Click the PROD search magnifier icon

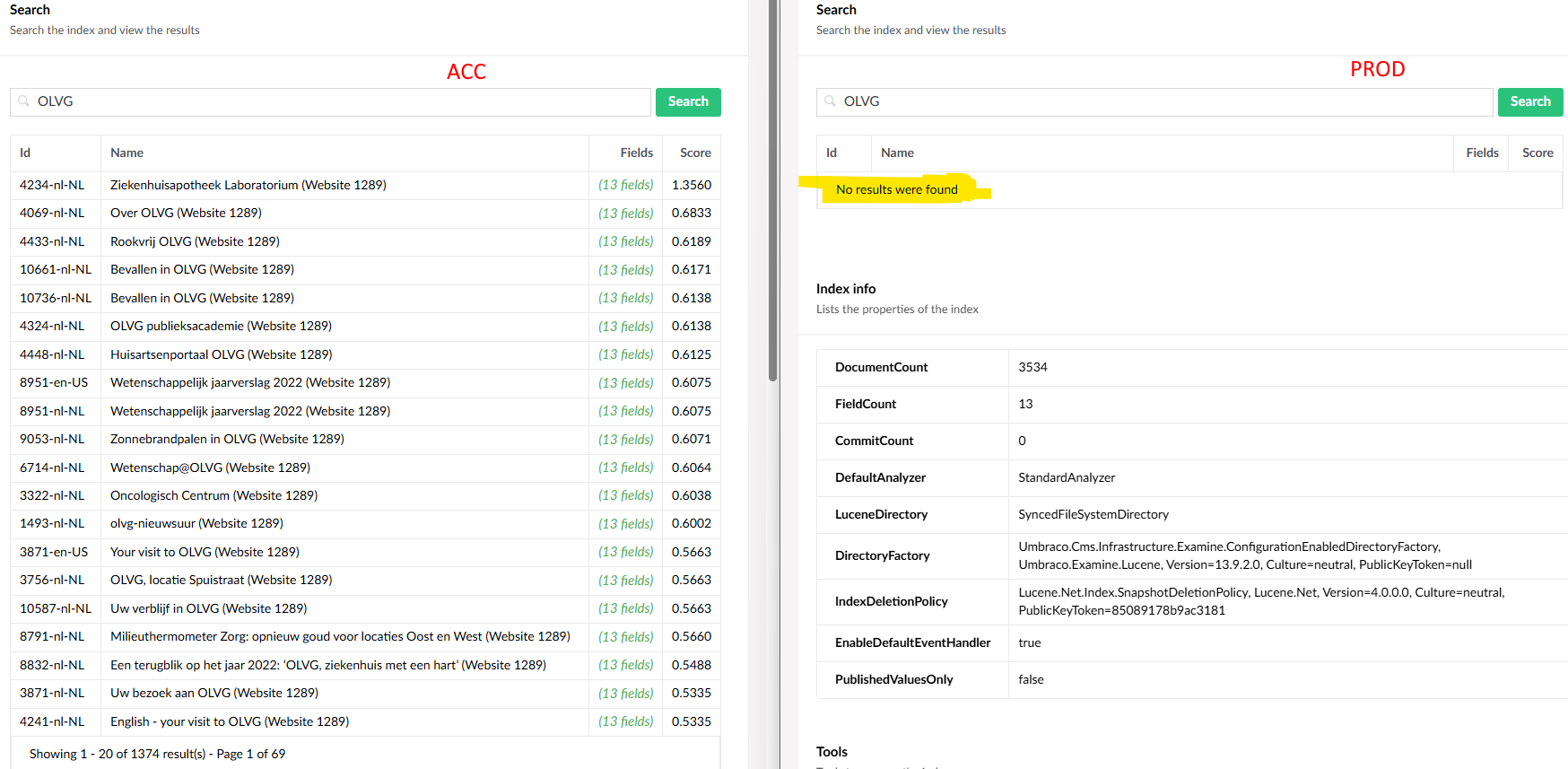pos(831,101)
